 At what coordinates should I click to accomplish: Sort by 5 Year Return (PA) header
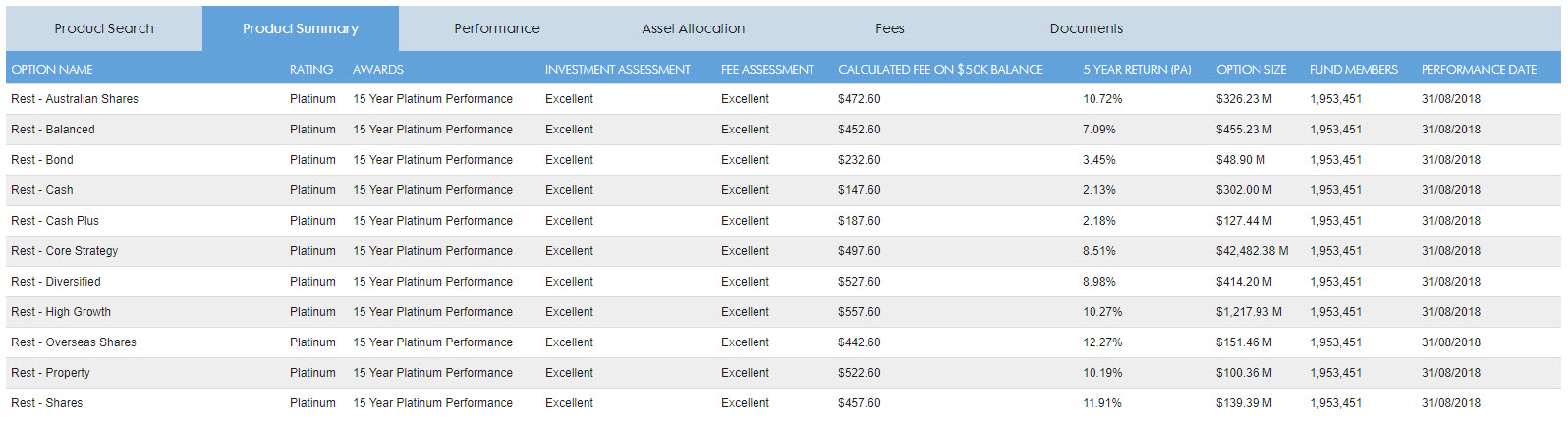point(1137,70)
